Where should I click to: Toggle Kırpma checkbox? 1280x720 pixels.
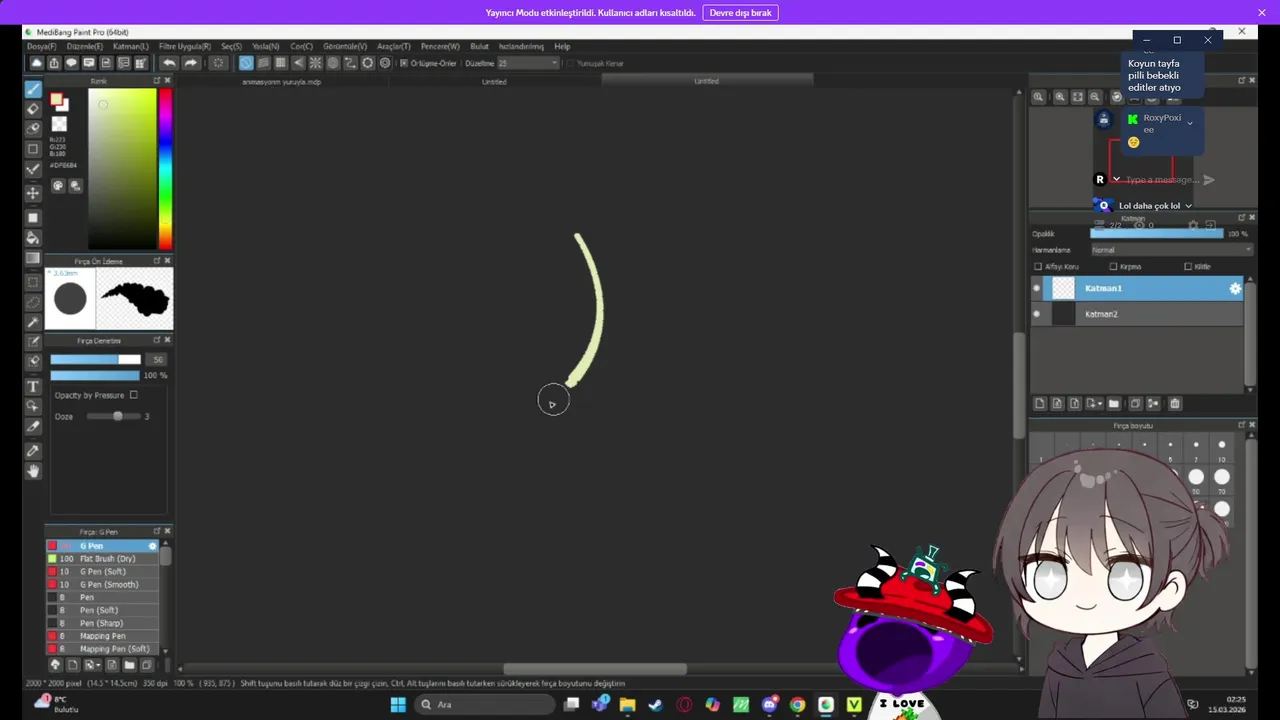point(1113,267)
